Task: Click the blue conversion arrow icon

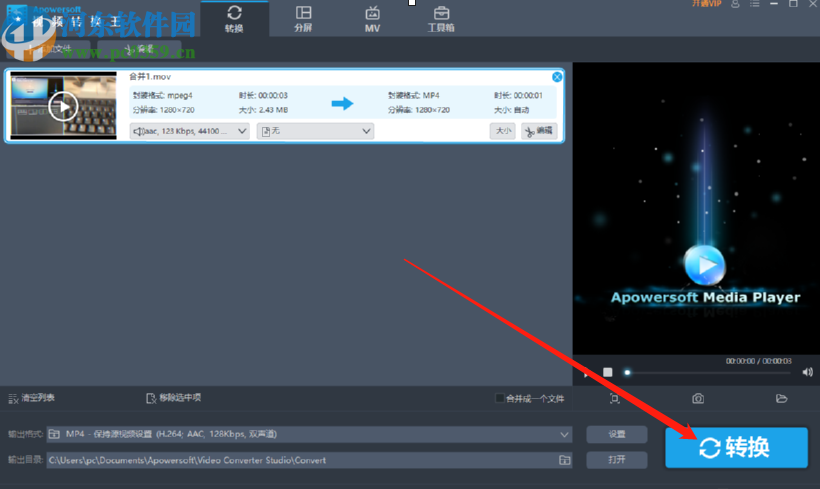Action: [343, 103]
